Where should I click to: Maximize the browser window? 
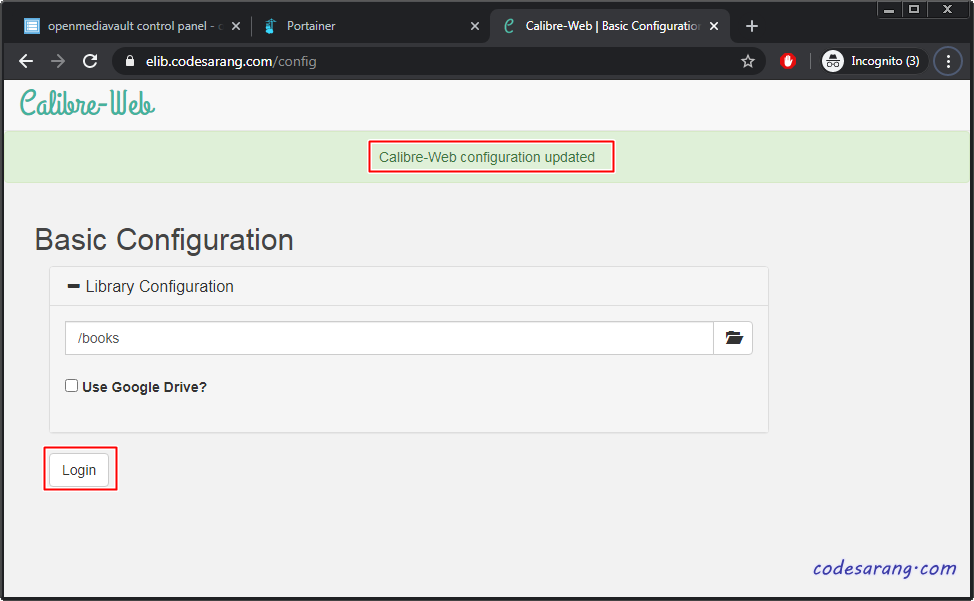[914, 9]
